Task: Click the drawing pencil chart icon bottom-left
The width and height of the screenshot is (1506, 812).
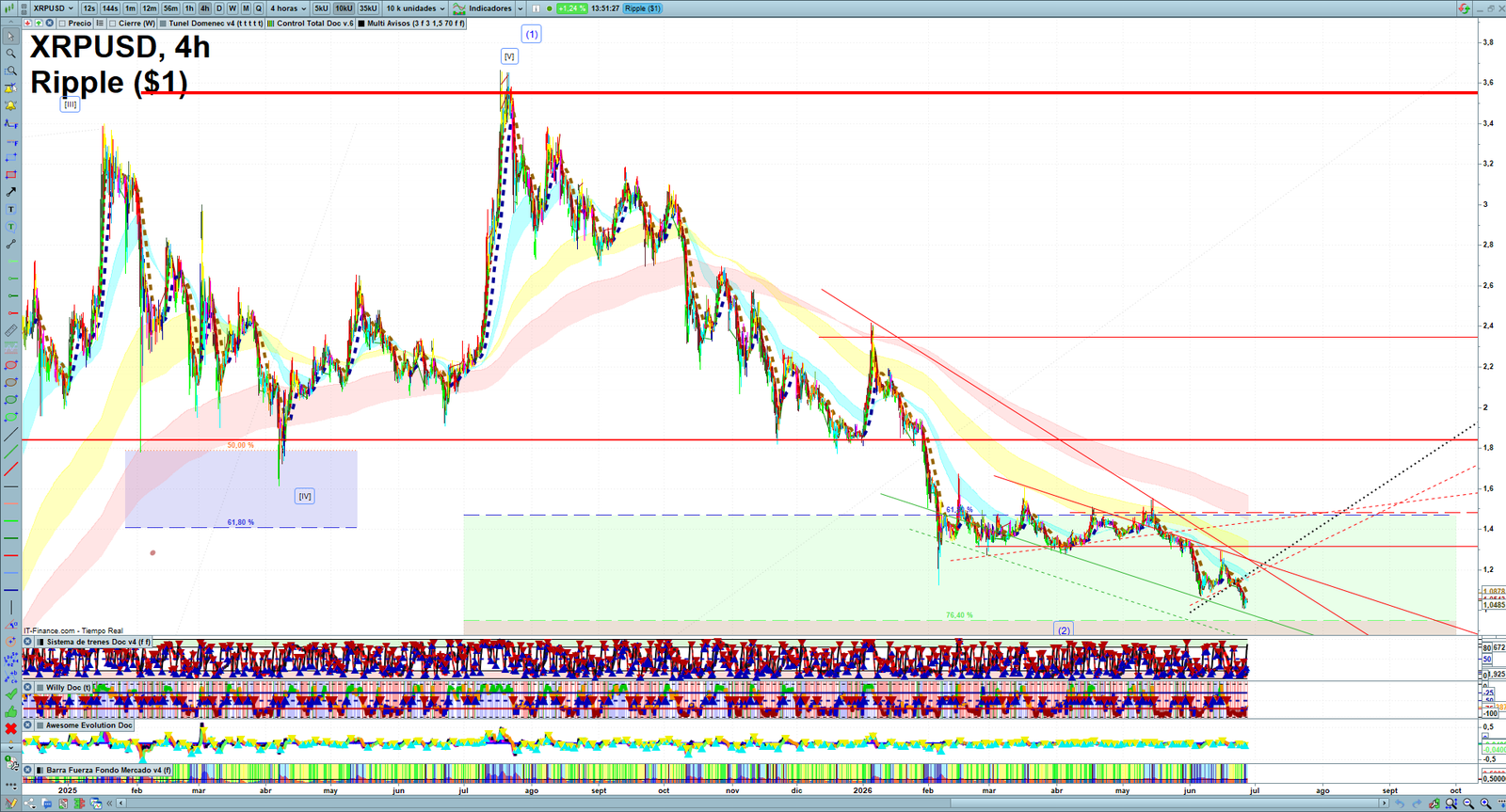Action: pos(10,804)
